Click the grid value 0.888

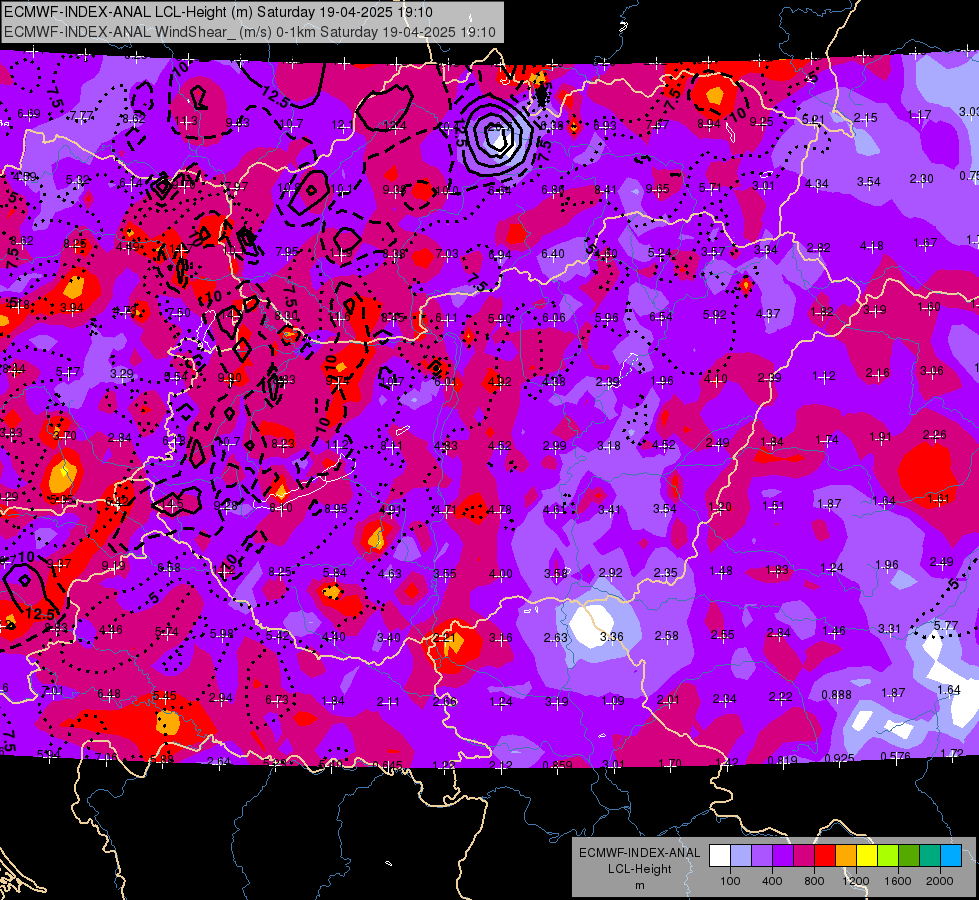[836, 695]
